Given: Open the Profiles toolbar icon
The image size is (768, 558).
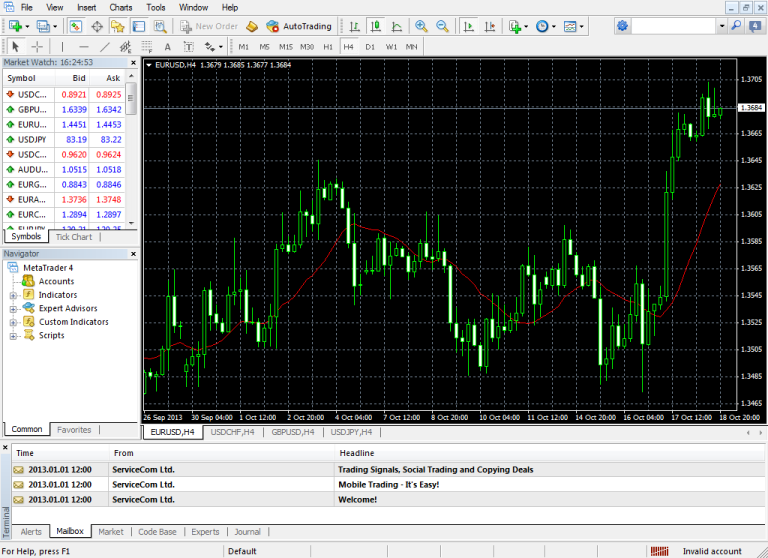Looking at the screenshot, I should coord(43,26).
